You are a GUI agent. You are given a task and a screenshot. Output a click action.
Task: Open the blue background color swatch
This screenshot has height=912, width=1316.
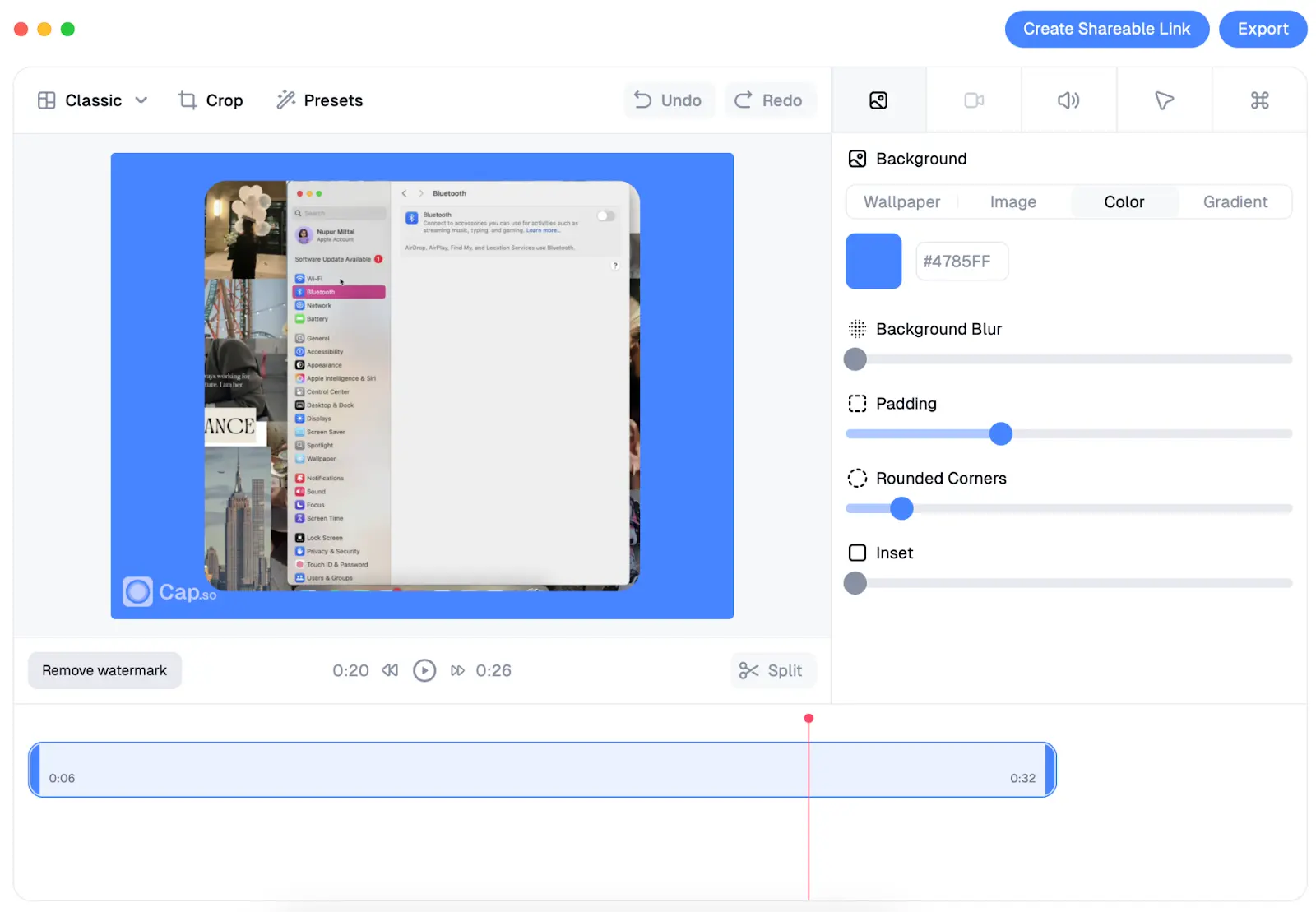873,262
